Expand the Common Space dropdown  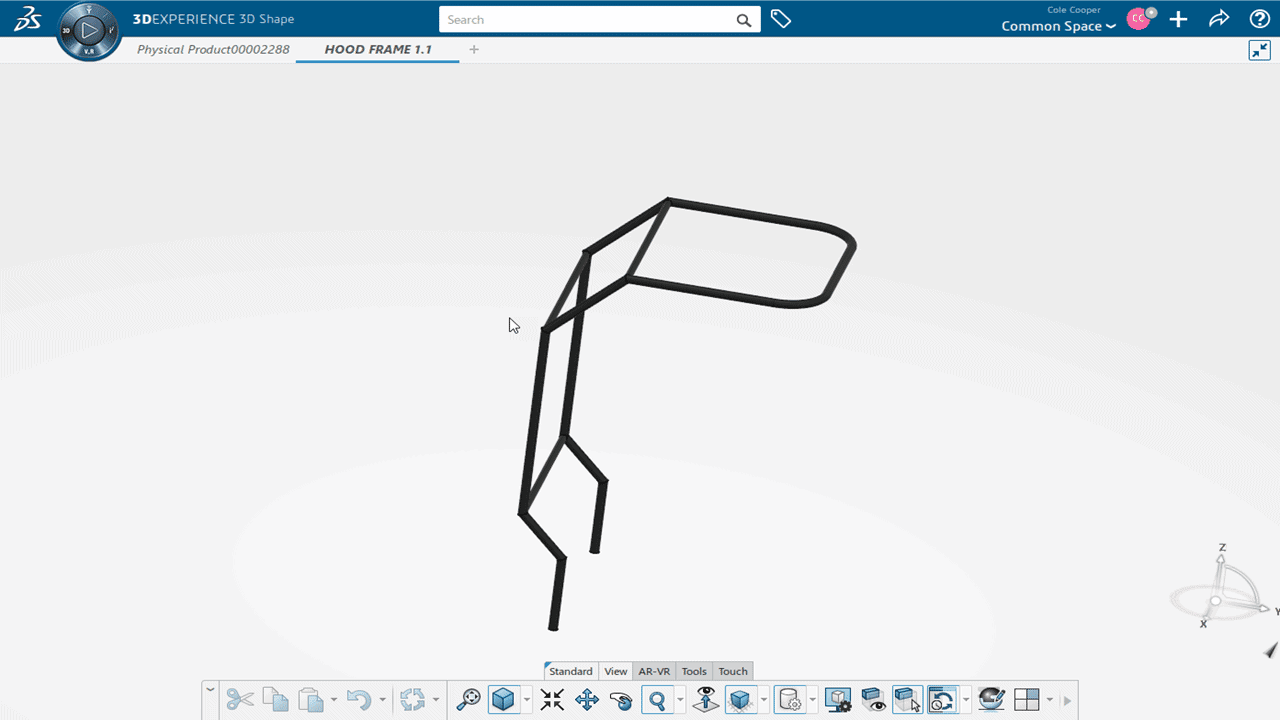click(x=1058, y=26)
